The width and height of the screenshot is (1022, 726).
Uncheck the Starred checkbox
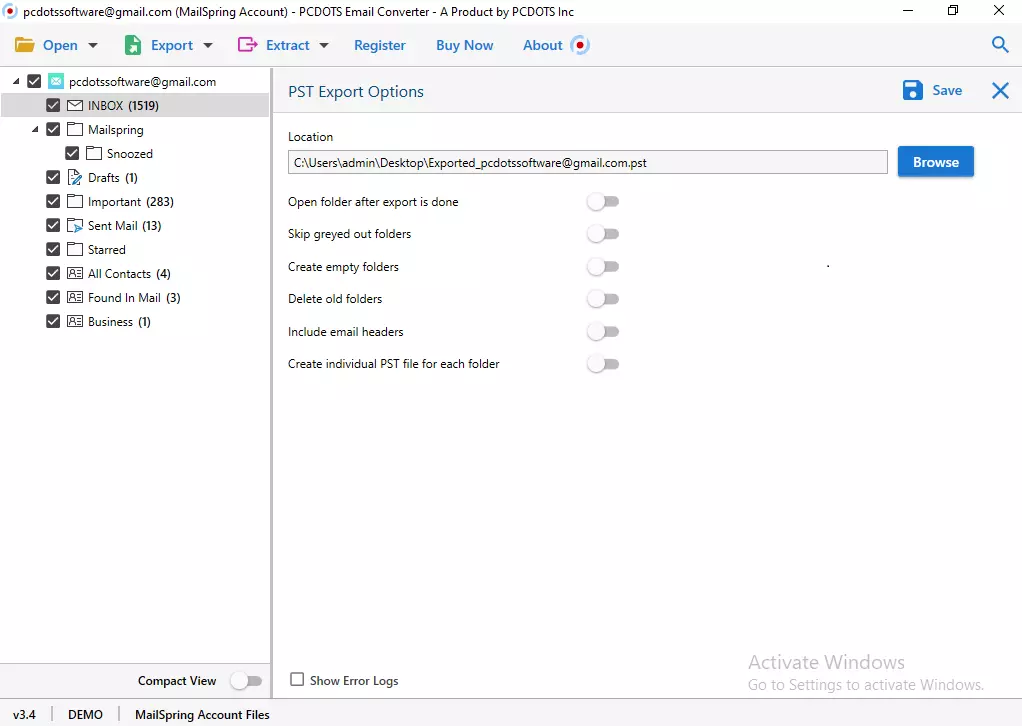pyautogui.click(x=53, y=249)
